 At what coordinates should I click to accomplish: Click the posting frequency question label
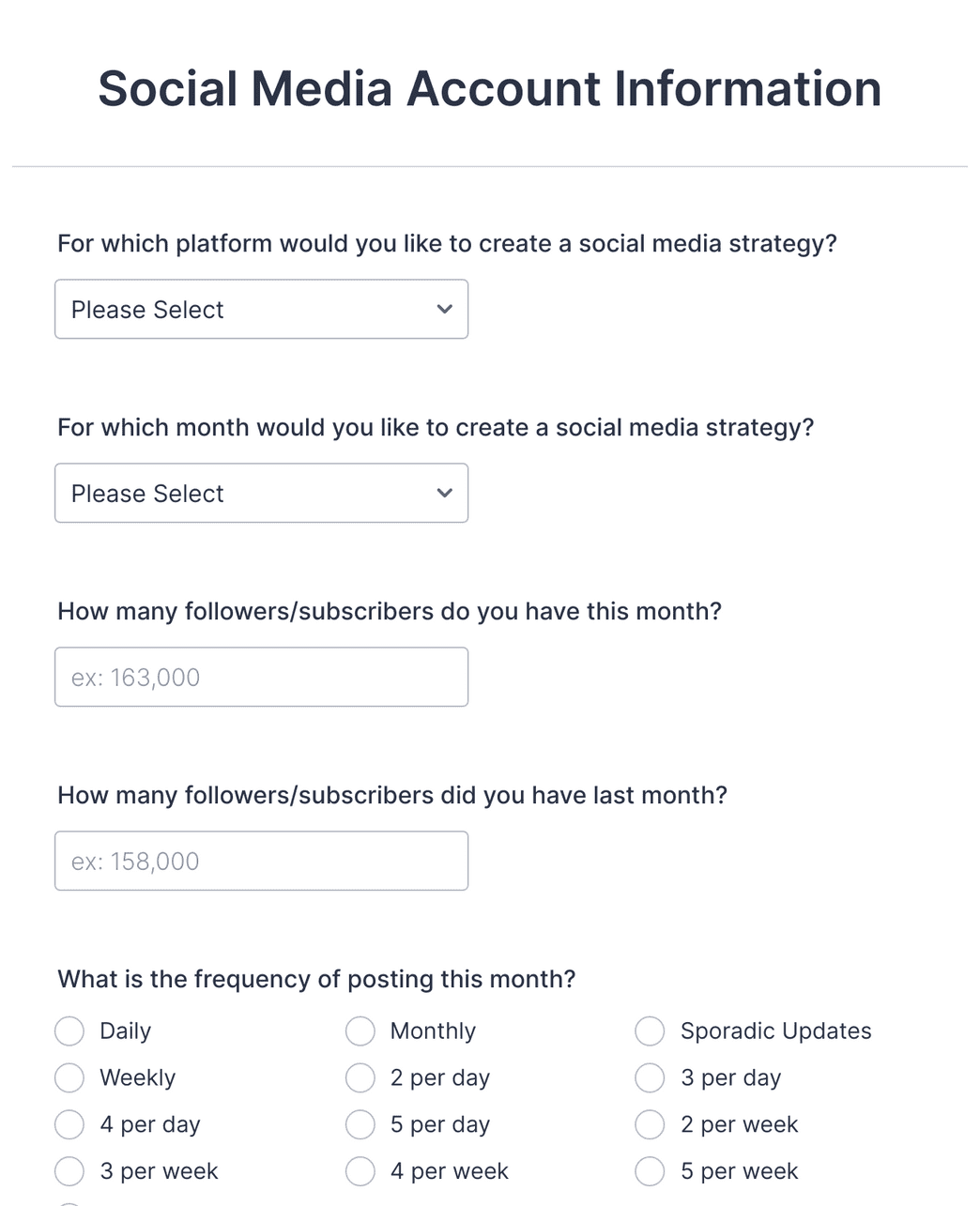click(x=316, y=979)
